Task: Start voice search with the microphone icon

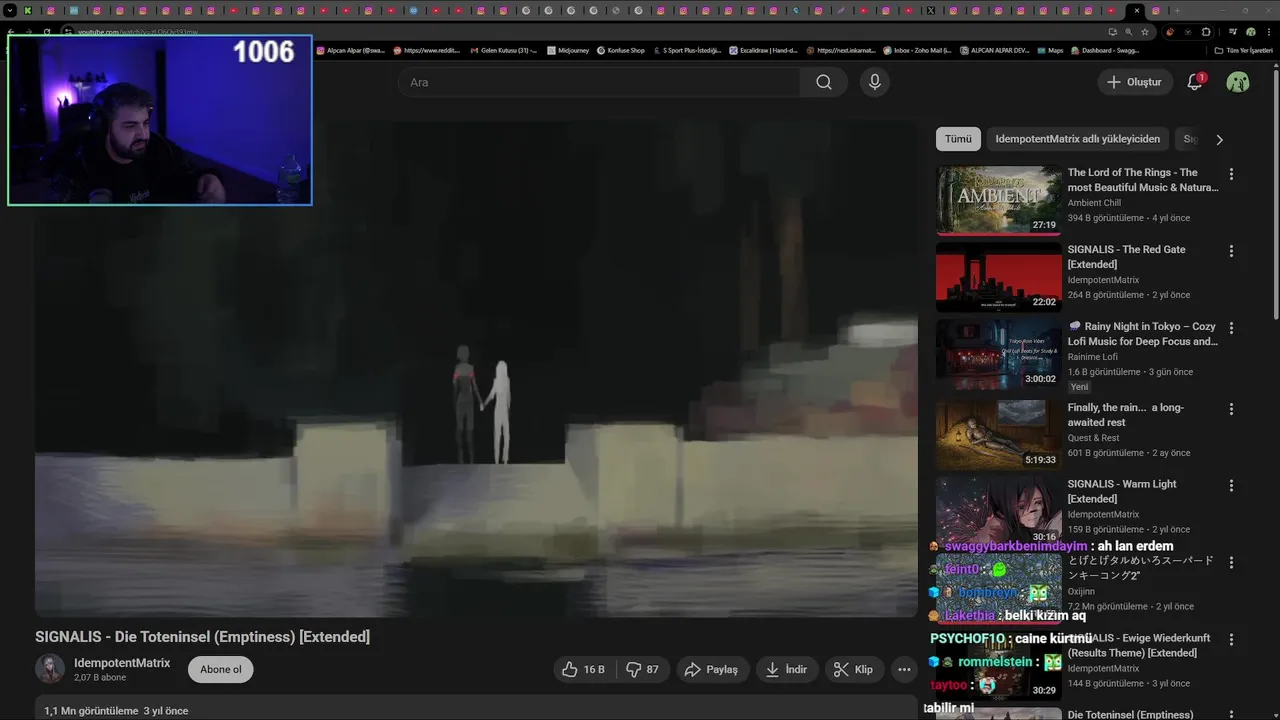Action: pos(875,82)
